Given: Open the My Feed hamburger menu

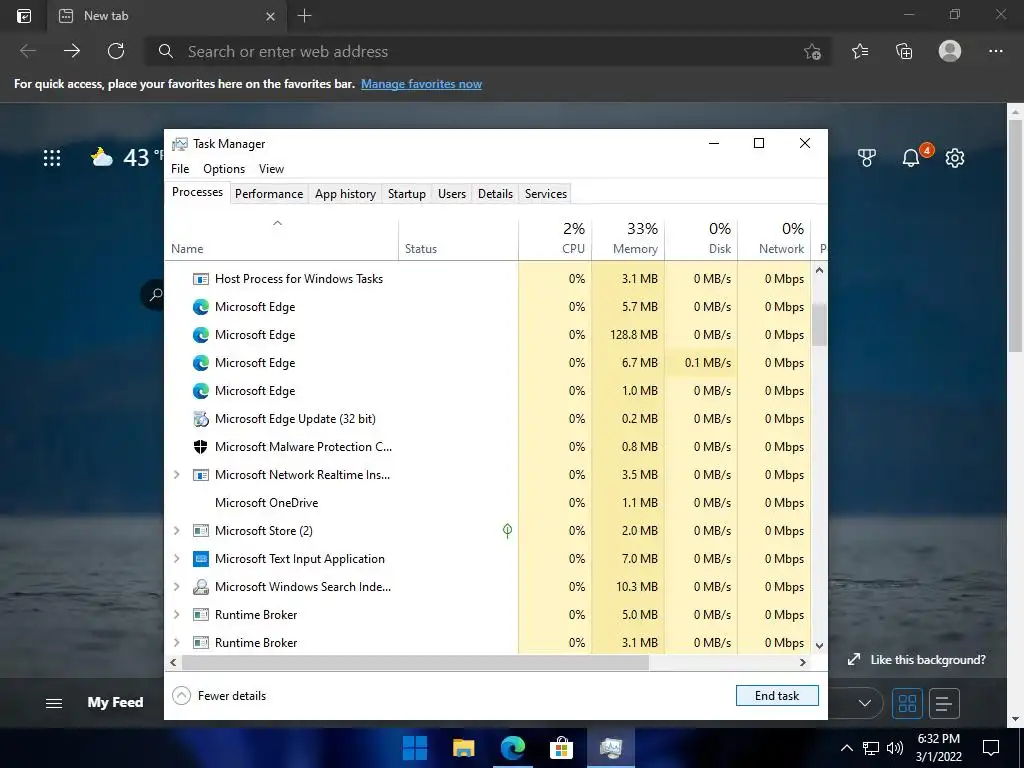Looking at the screenshot, I should 54,703.
